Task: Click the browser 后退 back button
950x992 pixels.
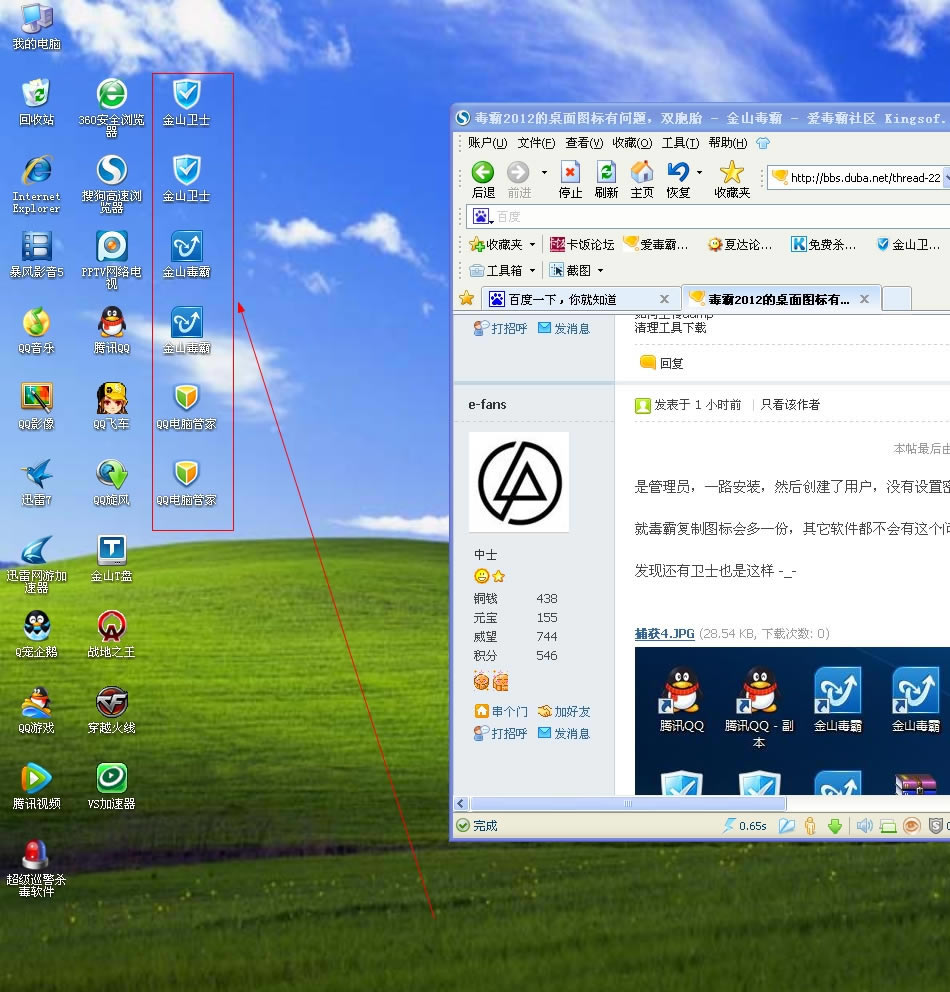Action: (483, 180)
